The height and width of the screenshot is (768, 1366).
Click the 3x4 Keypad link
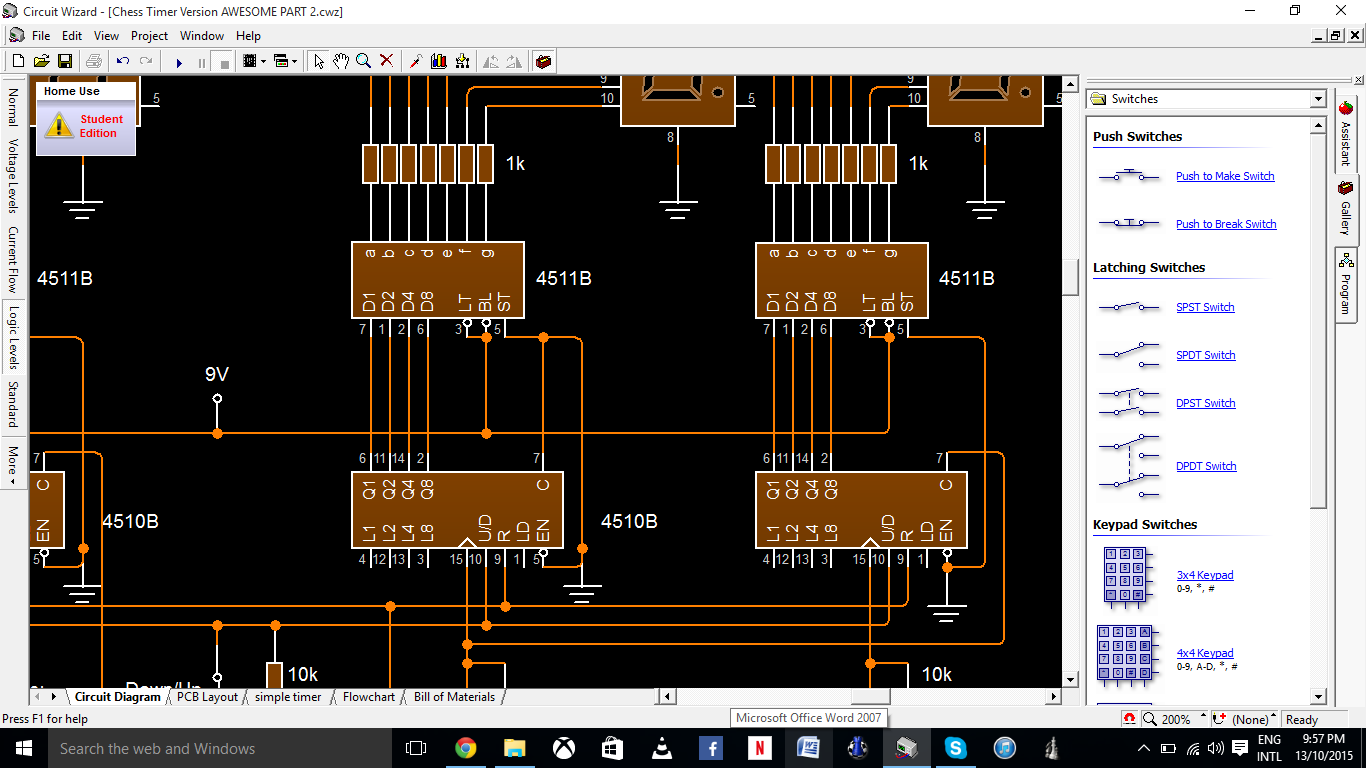pos(1205,575)
